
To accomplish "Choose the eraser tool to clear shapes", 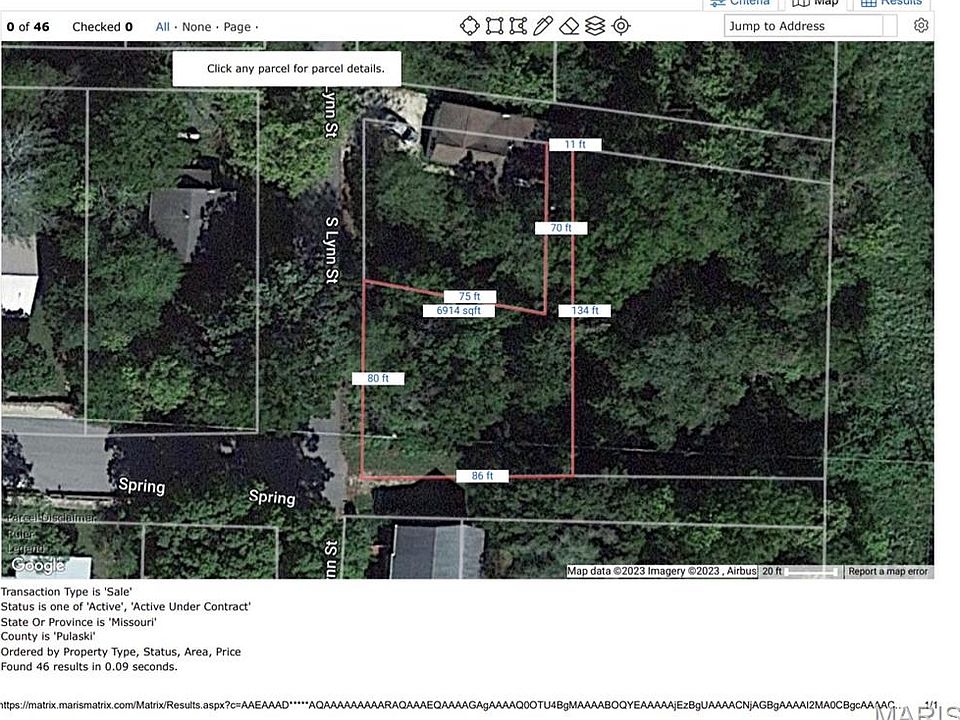I will (x=569, y=26).
